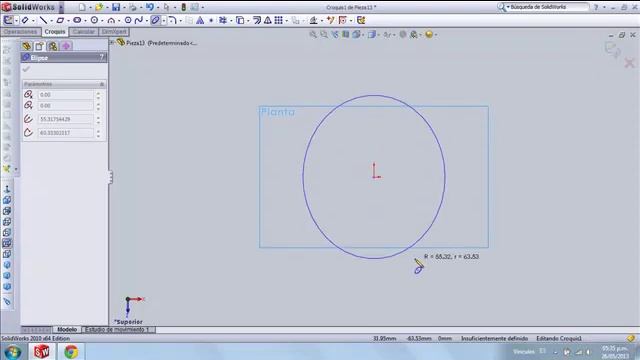
Task: Open the Ellipse tool dropdown arrow
Action: tap(163, 20)
